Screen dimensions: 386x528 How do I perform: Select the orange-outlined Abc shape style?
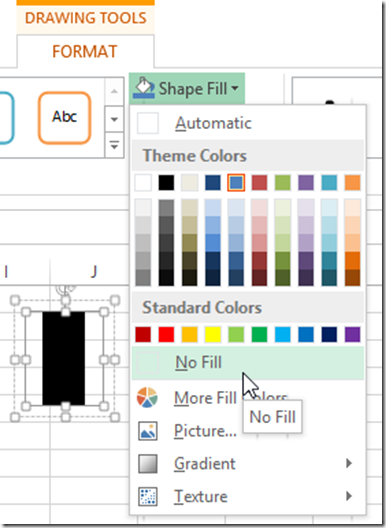click(x=64, y=118)
